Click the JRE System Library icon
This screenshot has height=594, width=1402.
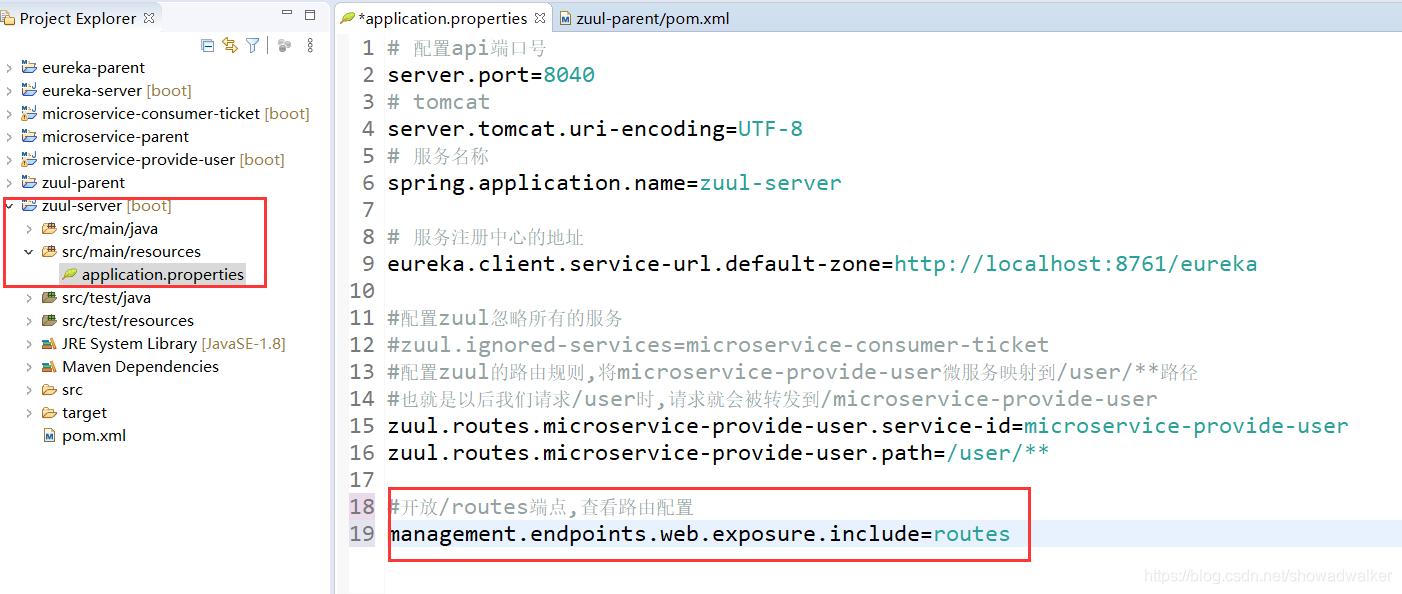click(x=49, y=344)
